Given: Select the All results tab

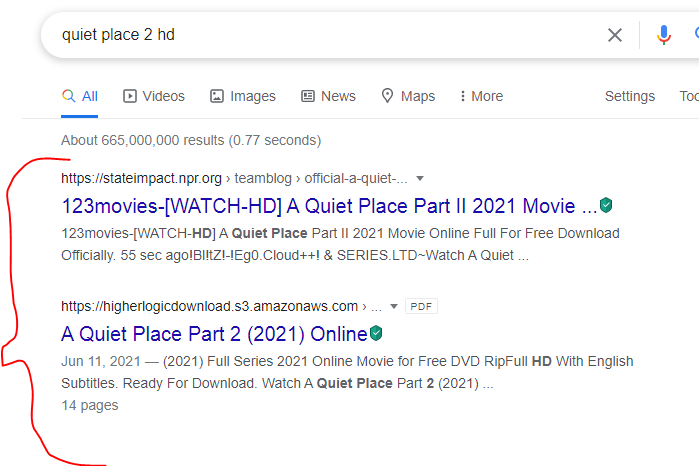Looking at the screenshot, I should click(80, 96).
